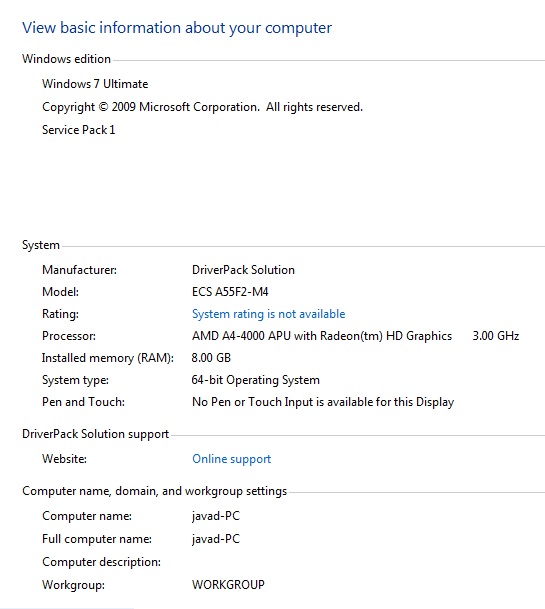
Task: Select the page heading 'View basic information about your computer'
Action: 177,28
